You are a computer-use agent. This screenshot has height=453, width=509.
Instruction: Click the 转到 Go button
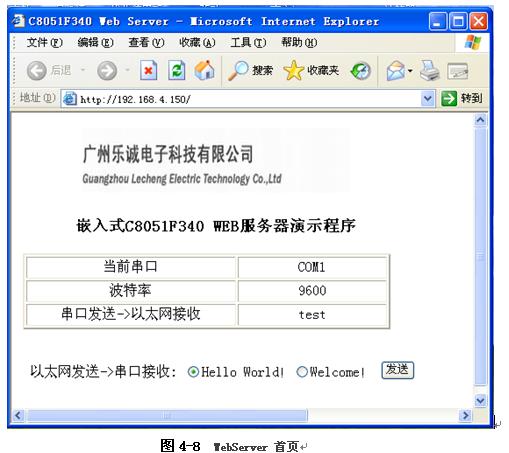462,99
